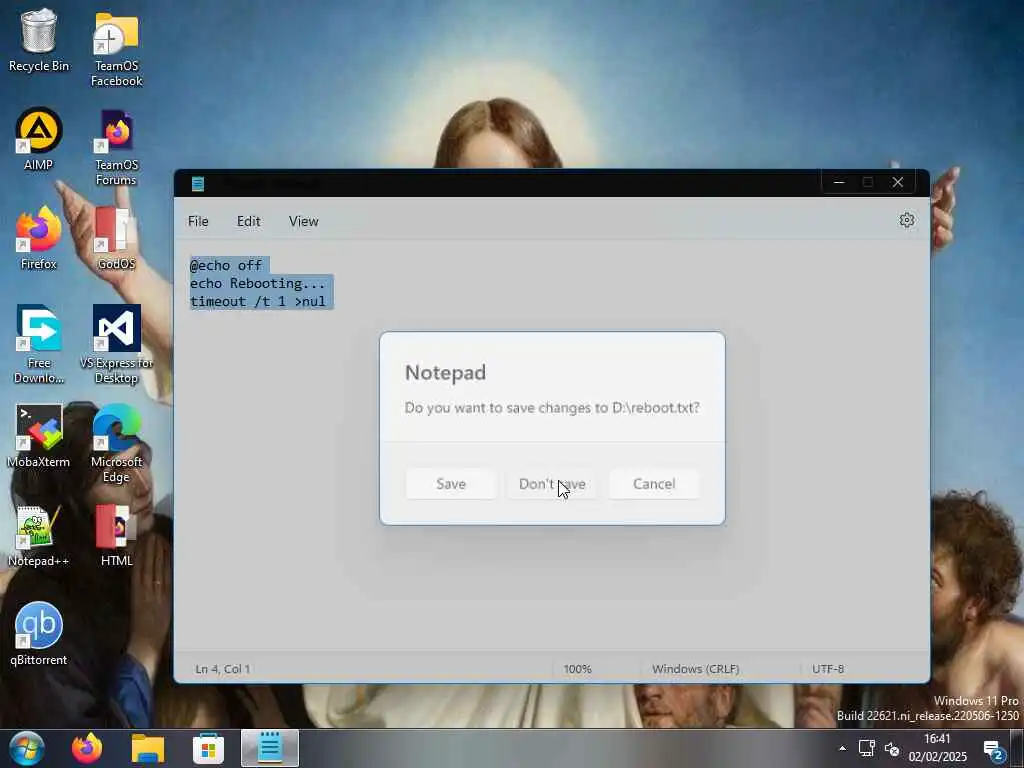Open the View menu in Notepad
This screenshot has height=768, width=1024.
[x=304, y=221]
